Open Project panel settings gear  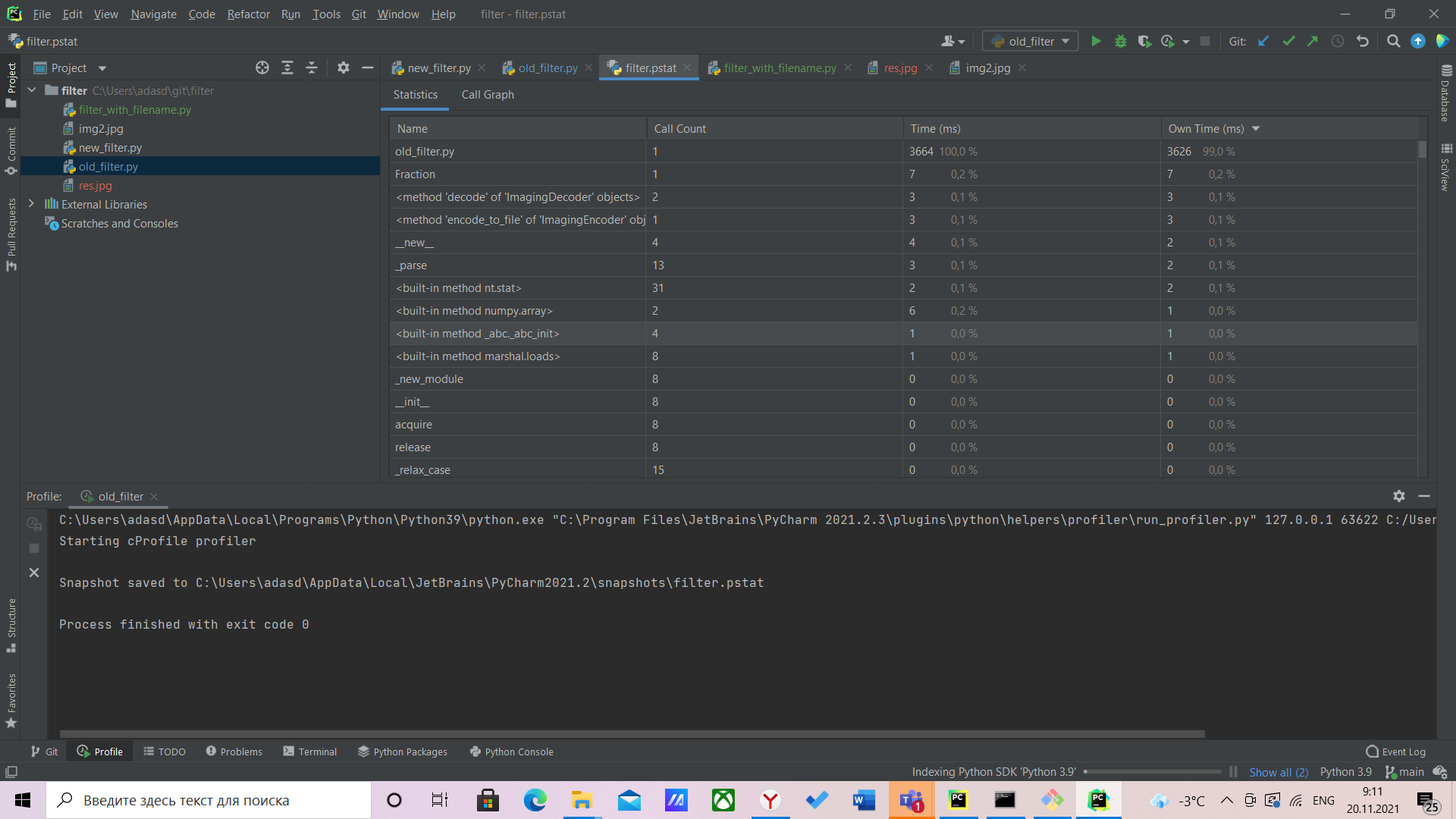(344, 67)
